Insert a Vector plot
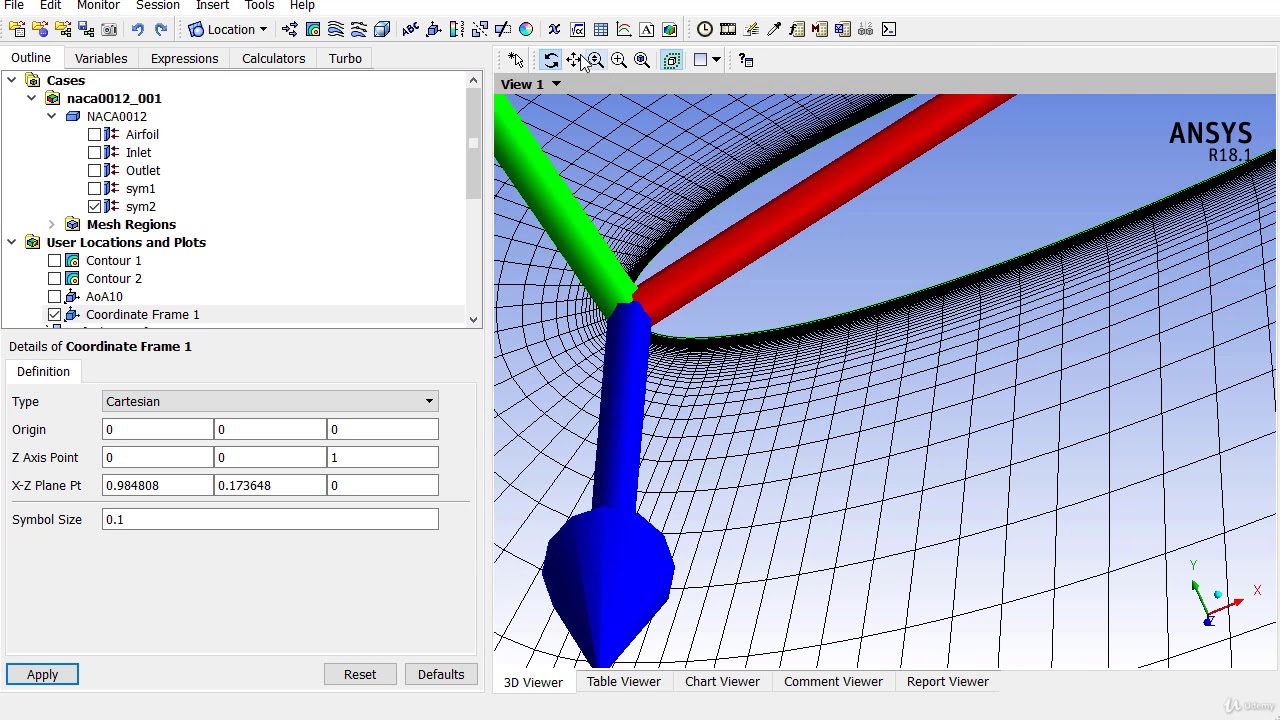Screen dimensions: 1280x720 point(289,29)
